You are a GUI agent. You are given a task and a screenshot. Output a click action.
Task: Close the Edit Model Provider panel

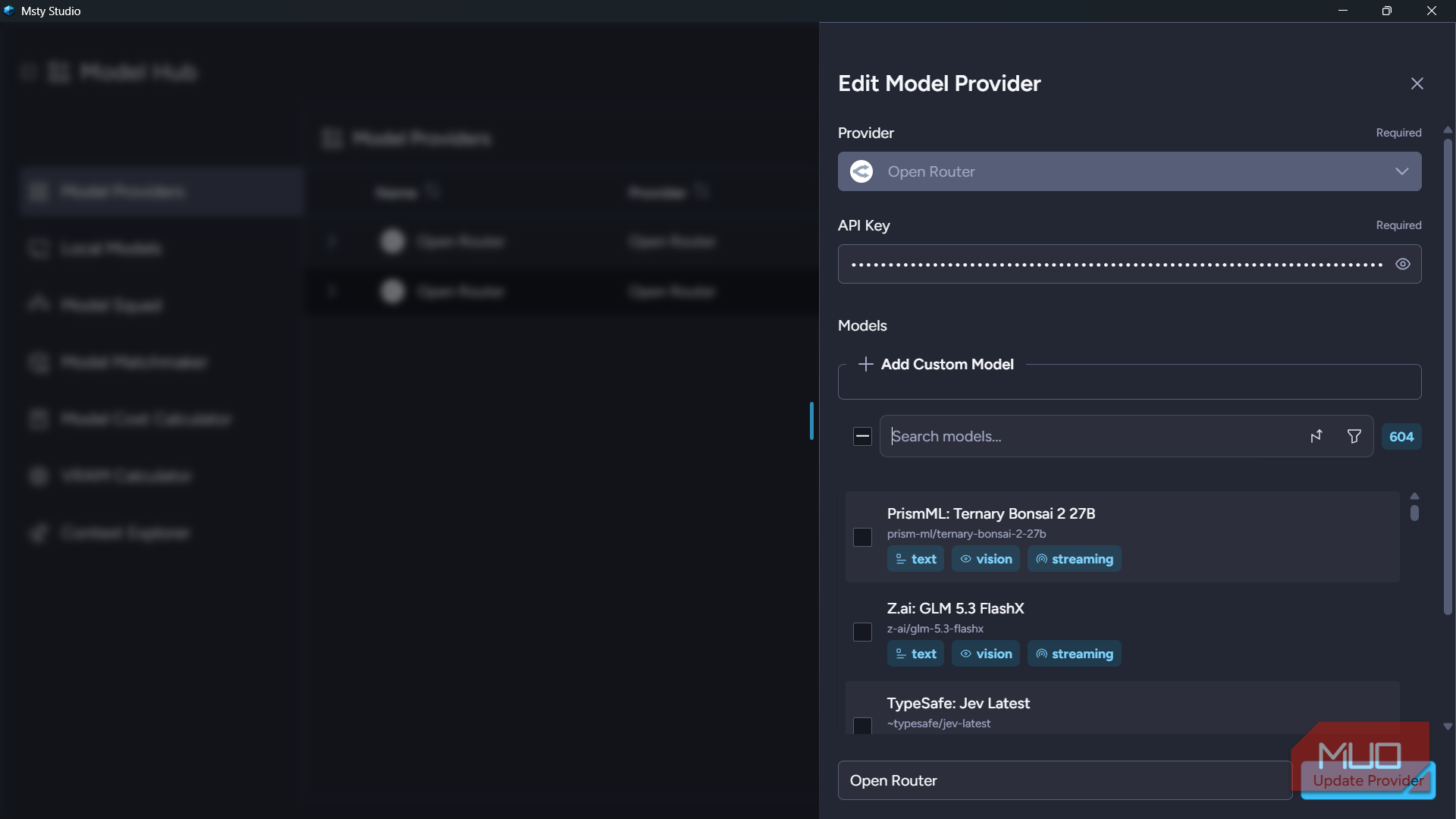click(x=1417, y=83)
